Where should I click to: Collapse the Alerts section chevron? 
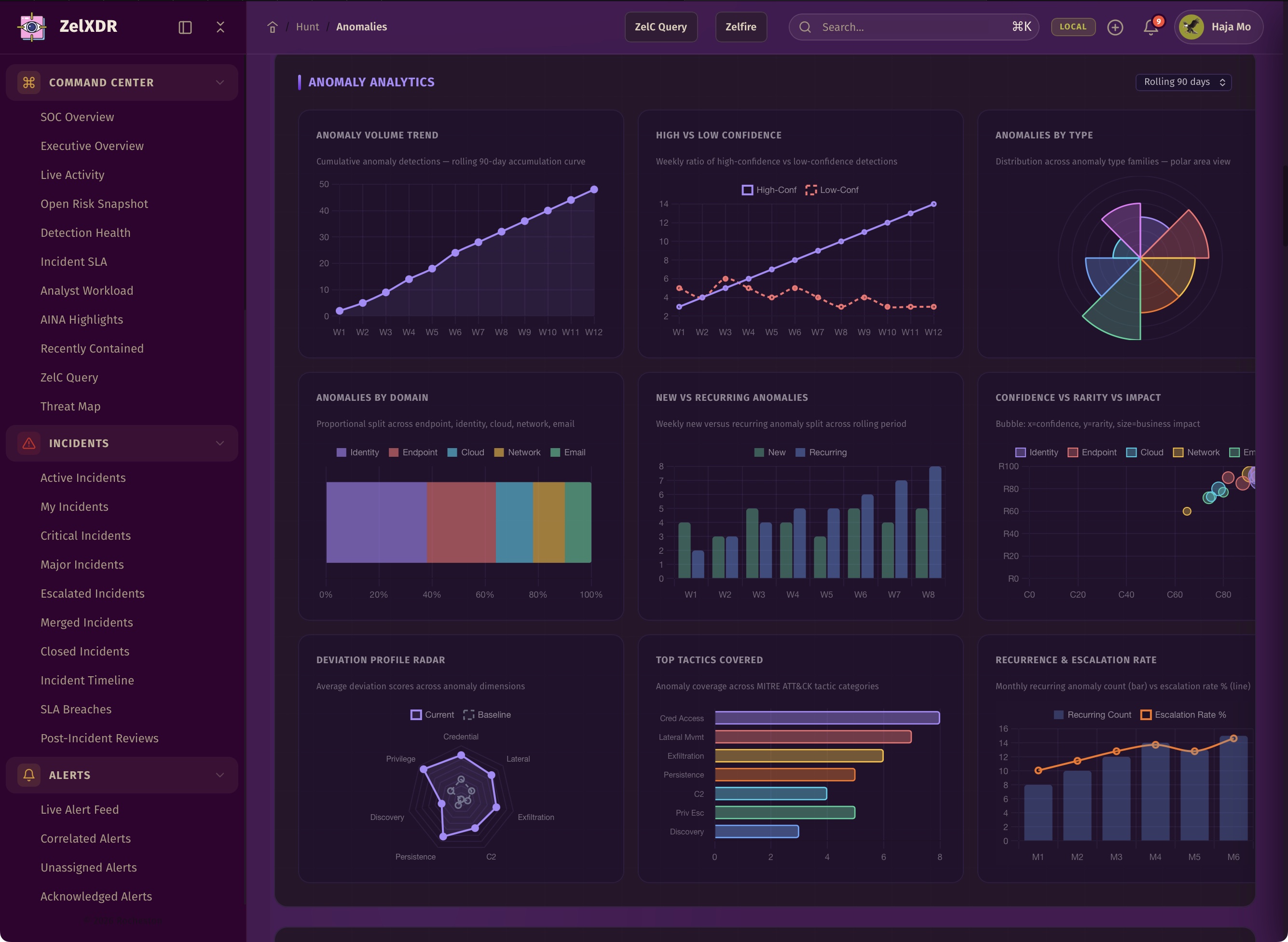[x=219, y=775]
